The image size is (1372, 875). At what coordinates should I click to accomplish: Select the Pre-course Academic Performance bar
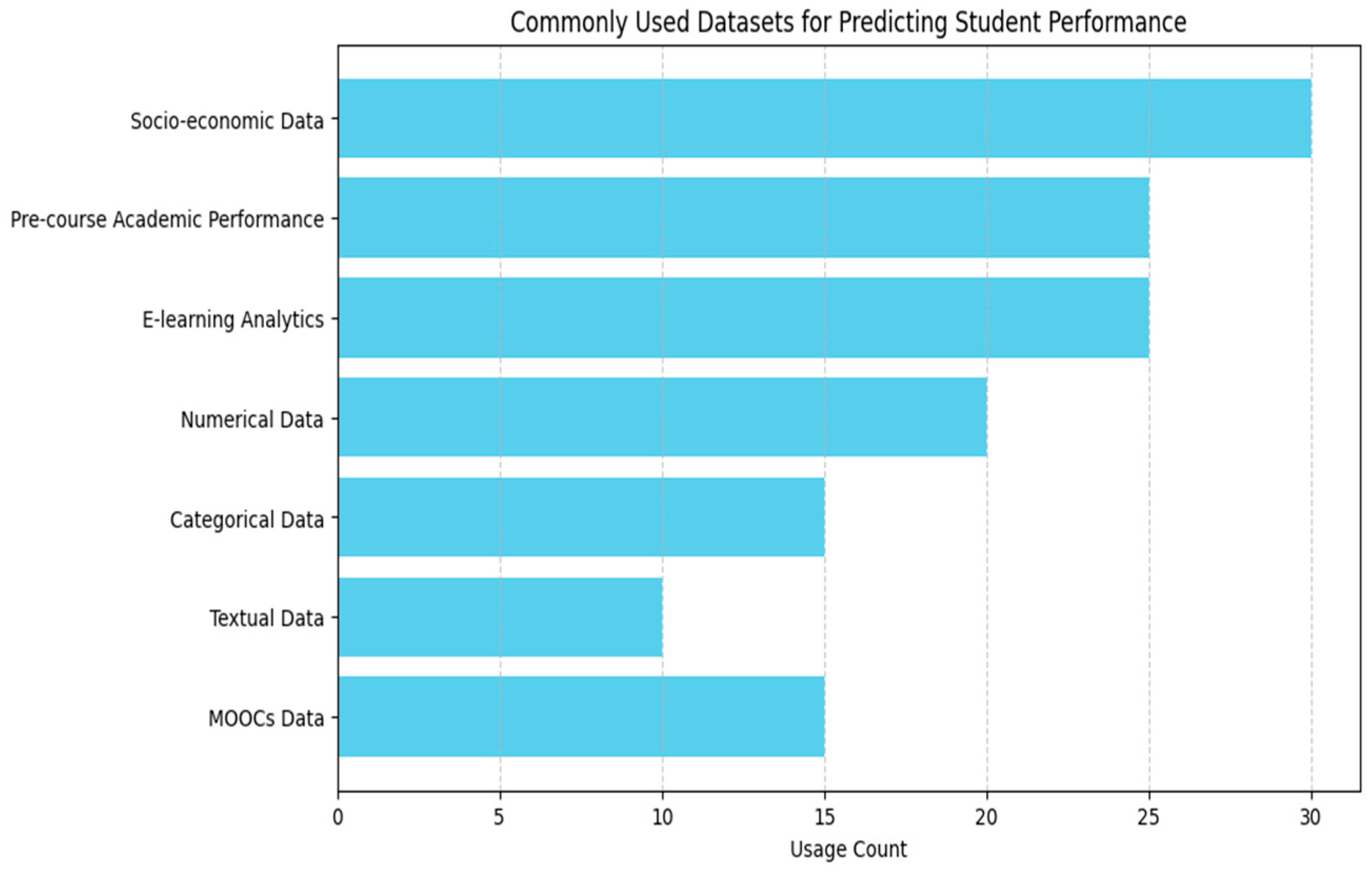(x=744, y=218)
